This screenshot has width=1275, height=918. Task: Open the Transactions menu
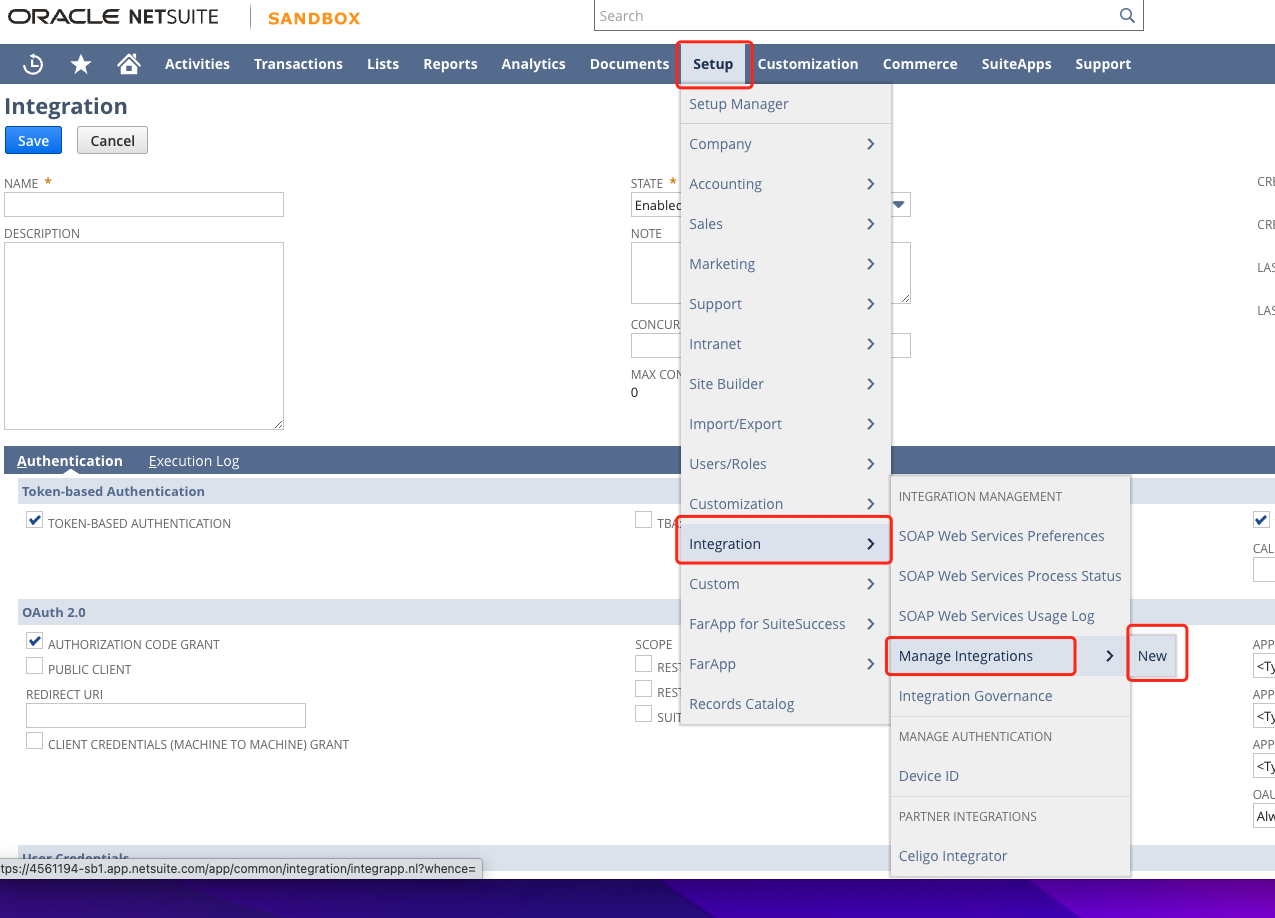(x=298, y=64)
